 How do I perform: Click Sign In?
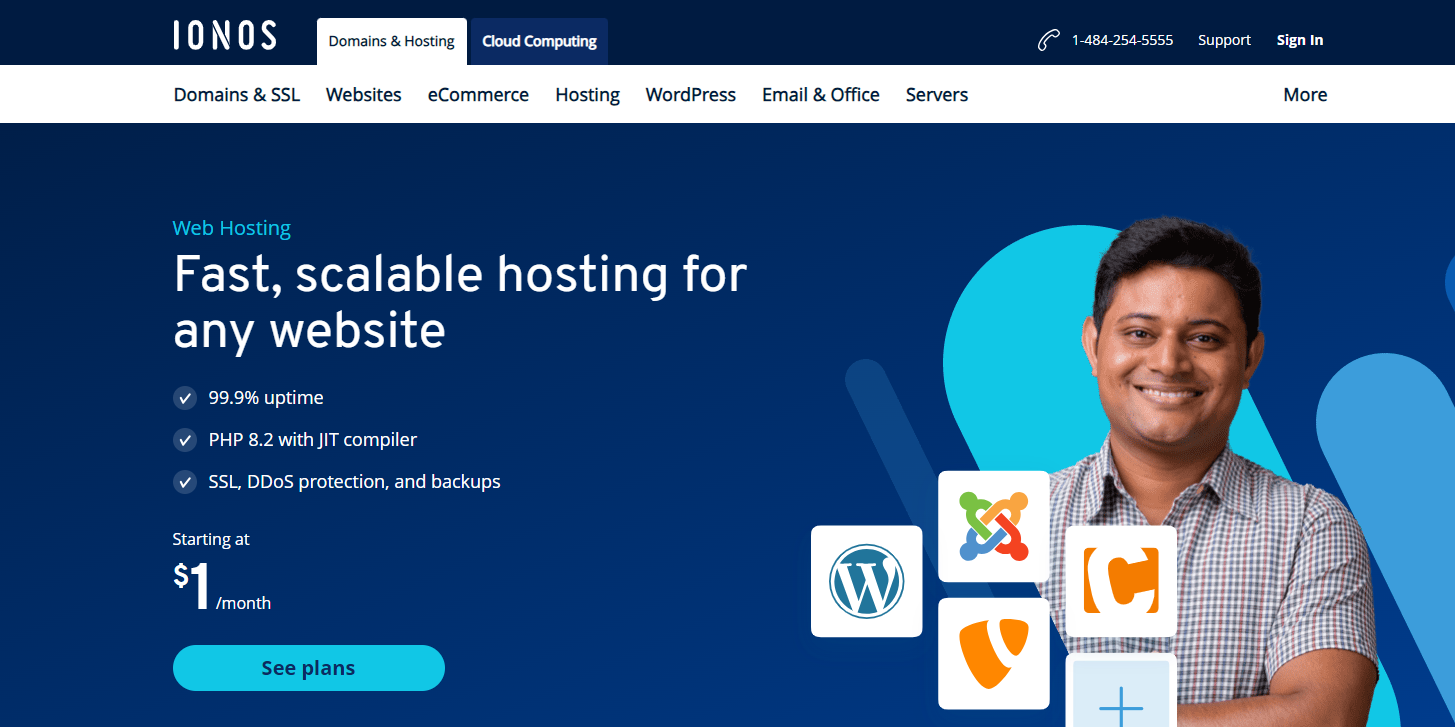click(1299, 39)
